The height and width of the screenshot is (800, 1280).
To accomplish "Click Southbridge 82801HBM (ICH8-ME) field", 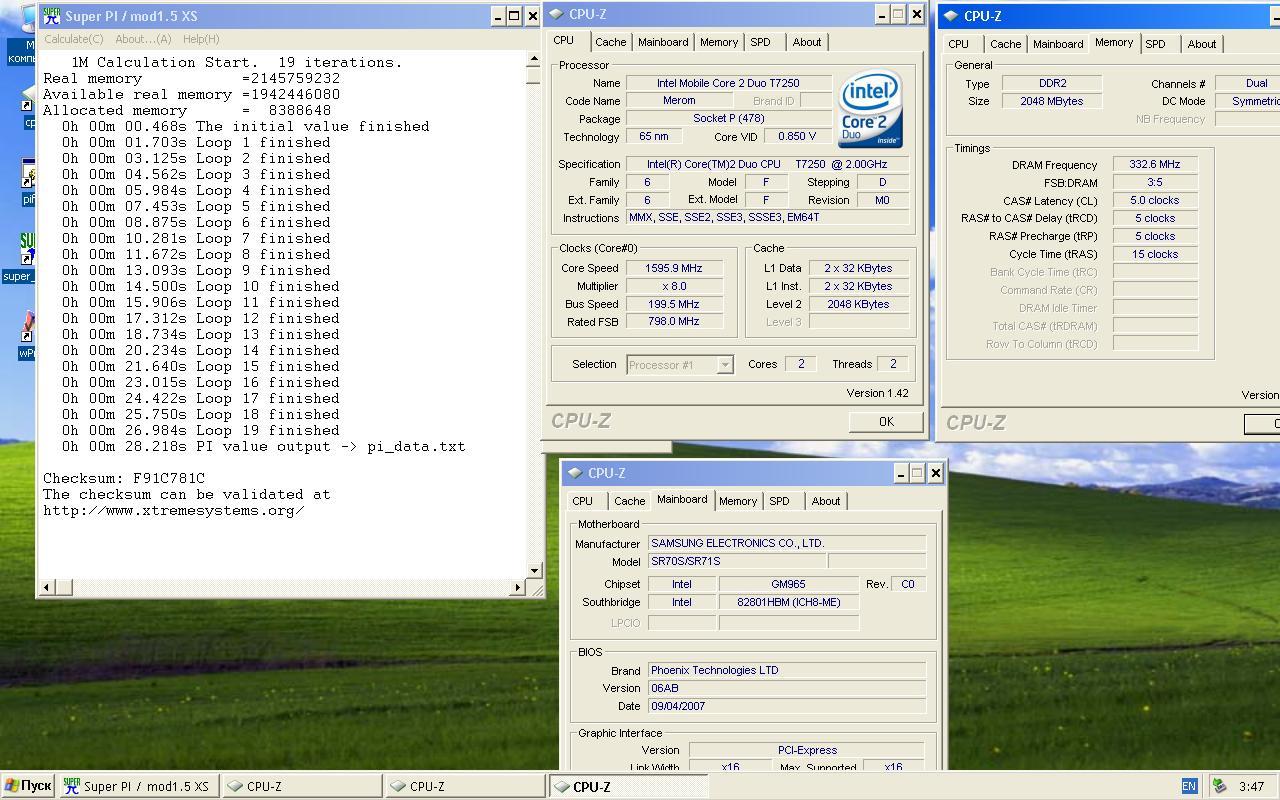I will 788,602.
